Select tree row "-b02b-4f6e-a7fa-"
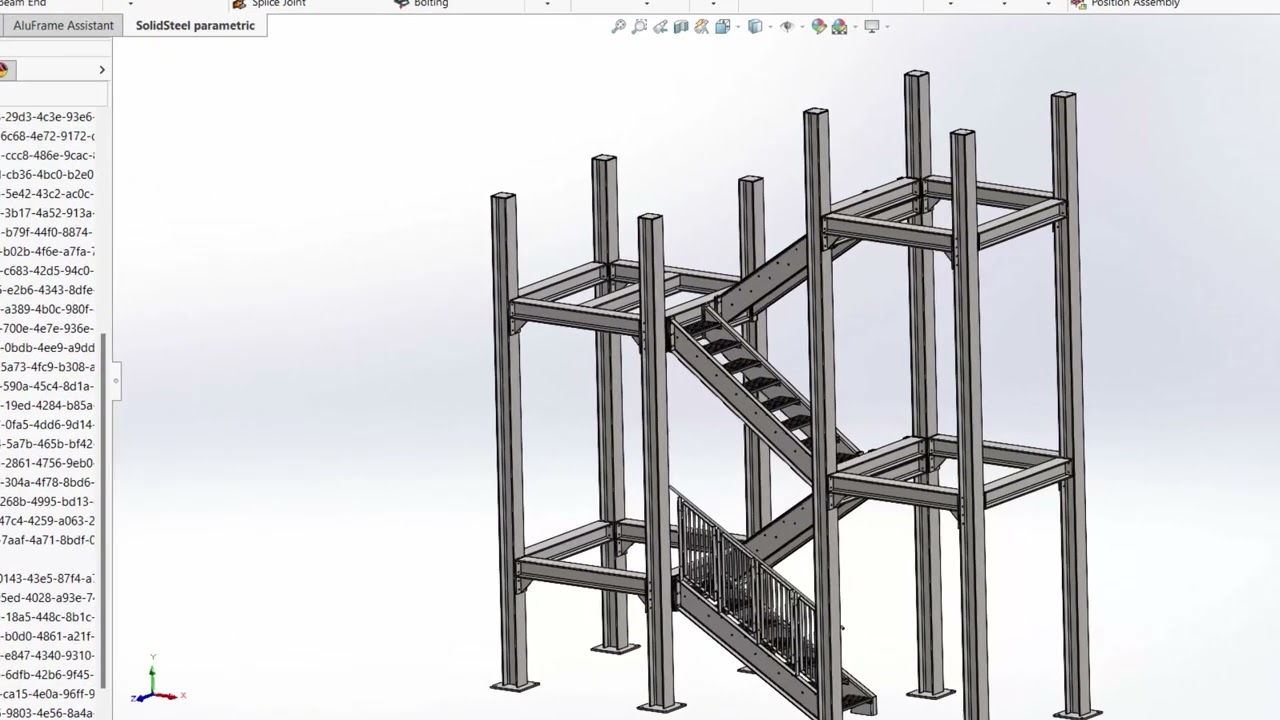Viewport: 1280px width, 720px height. (48, 251)
